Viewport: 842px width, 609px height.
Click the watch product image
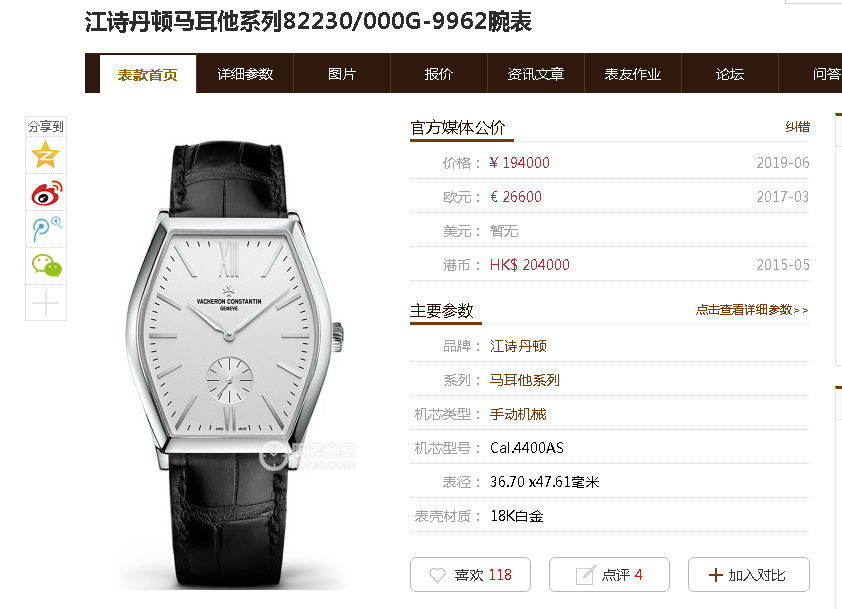pos(234,365)
